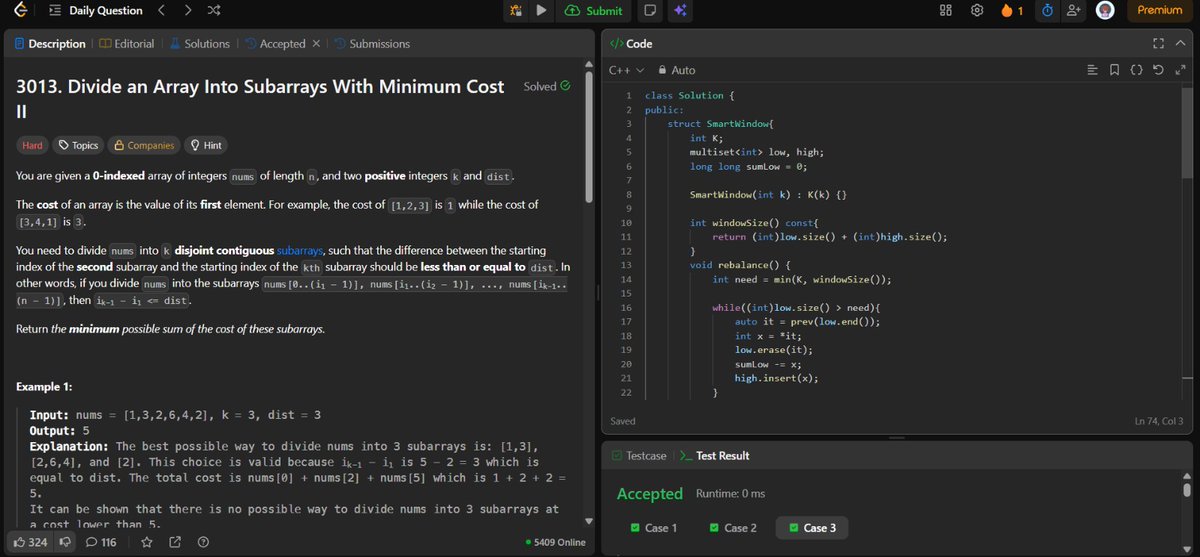Reveal the Hint
The height and width of the screenshot is (557, 1200).
(x=205, y=145)
